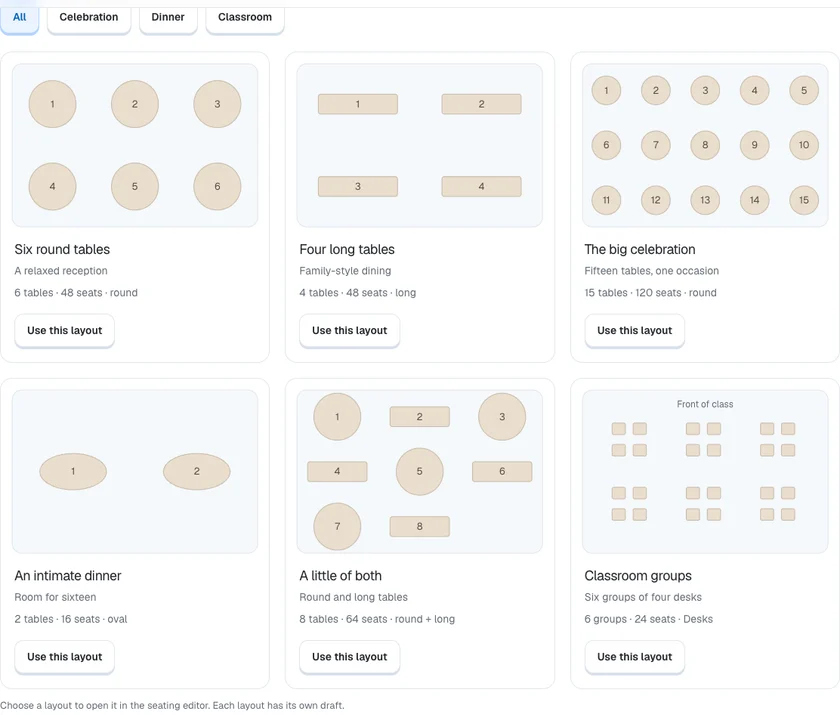Open The big celebration preview thumbnail

[705, 145]
